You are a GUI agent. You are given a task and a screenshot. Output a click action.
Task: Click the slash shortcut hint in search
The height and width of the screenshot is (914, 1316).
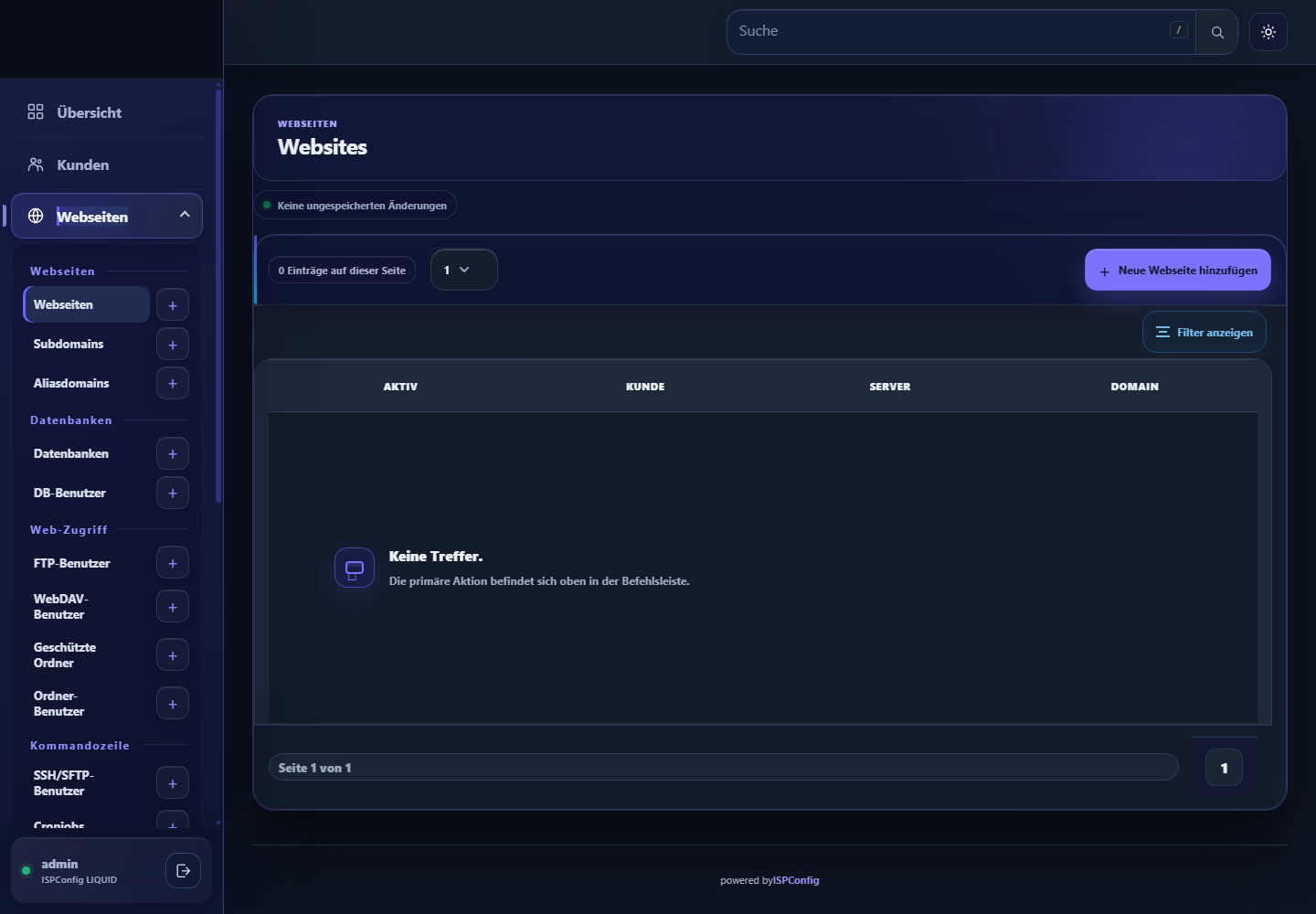tap(1179, 30)
